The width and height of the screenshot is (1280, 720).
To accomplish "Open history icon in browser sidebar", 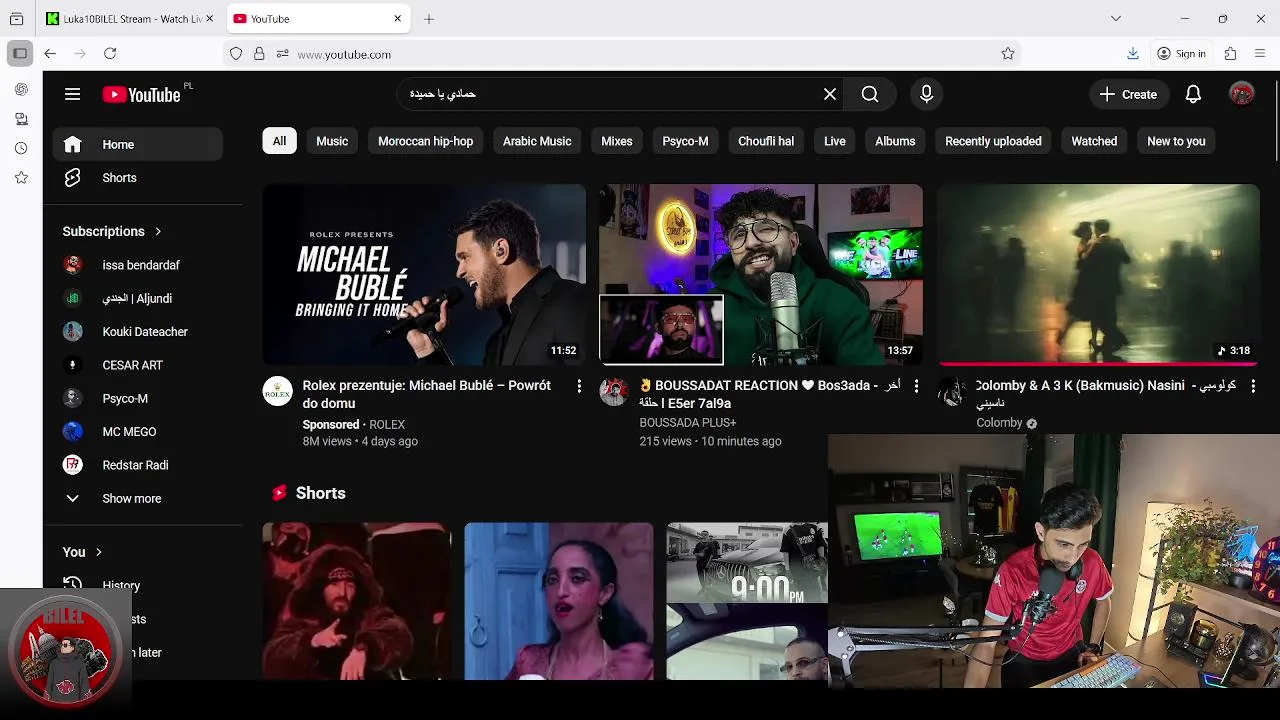I will tap(21, 148).
